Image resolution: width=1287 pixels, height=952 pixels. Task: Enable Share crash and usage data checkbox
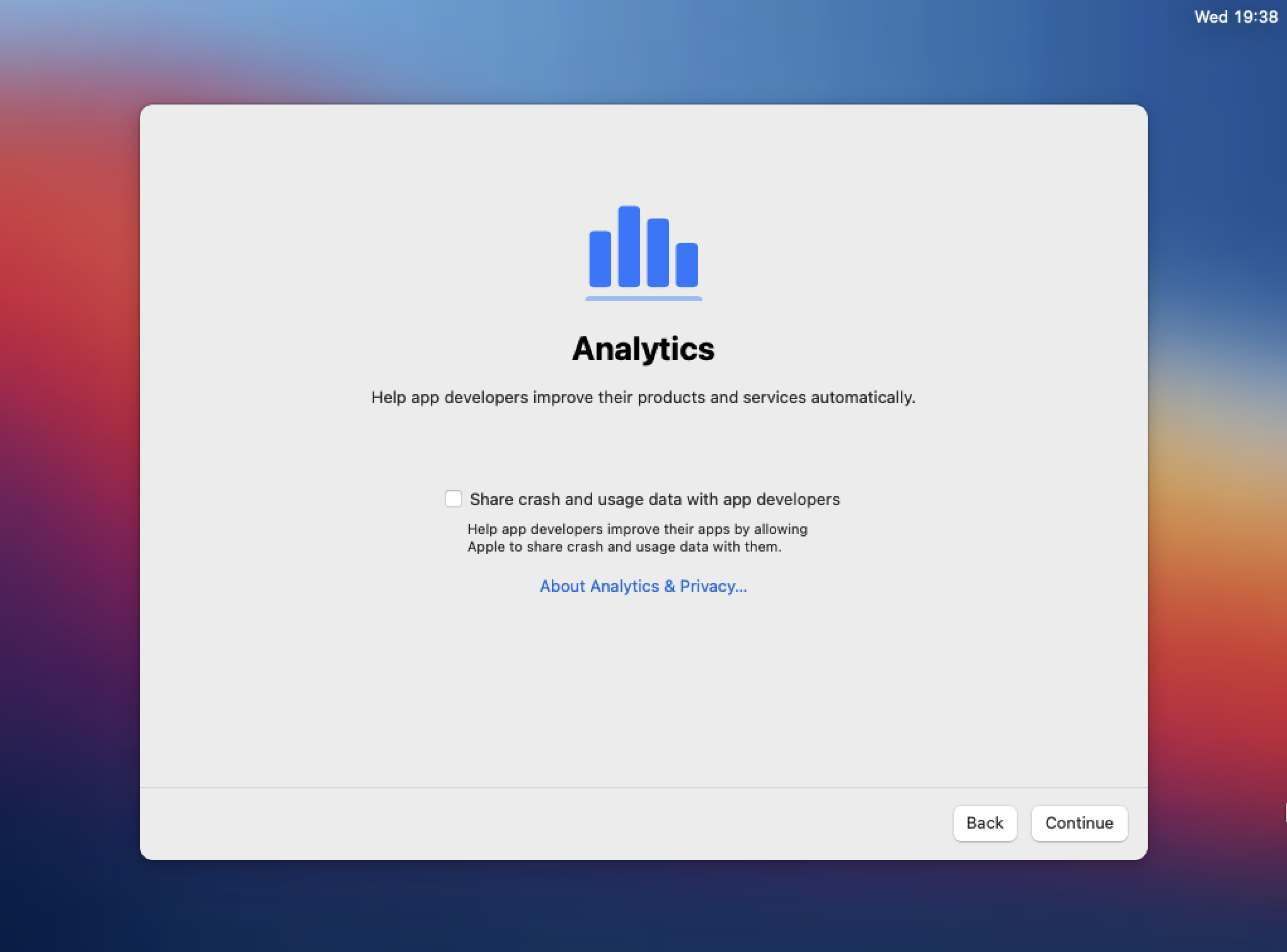click(452, 498)
